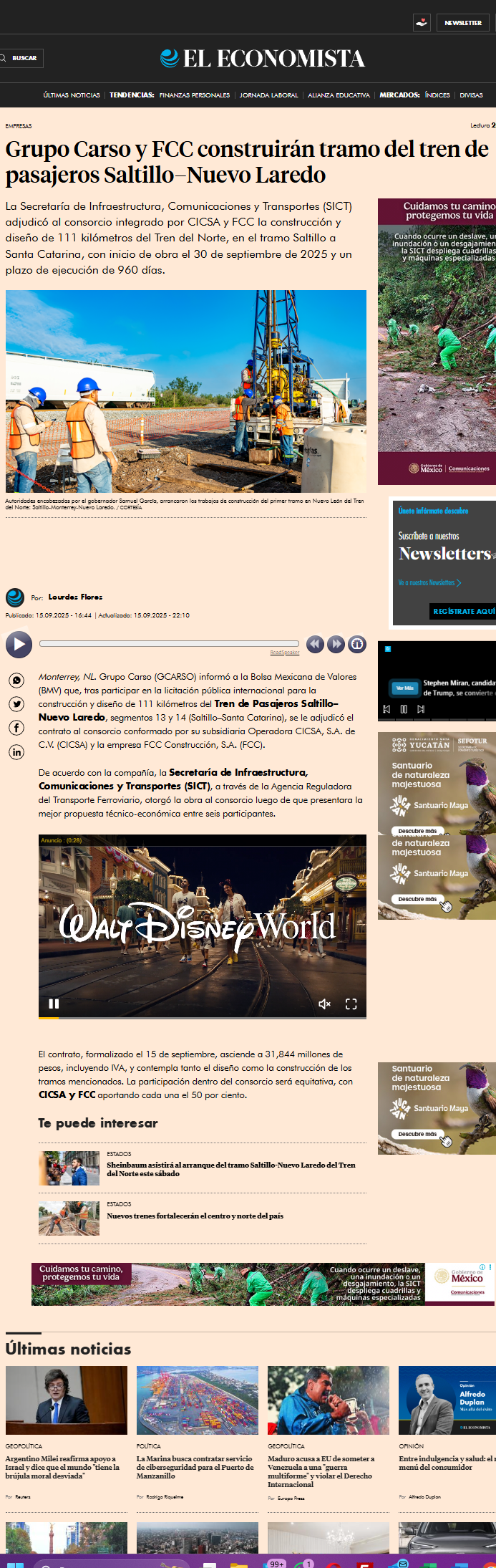Image resolution: width=496 pixels, height=1568 pixels.
Task: Open 'Maduro acusa a EU' story
Action: click(x=321, y=1471)
